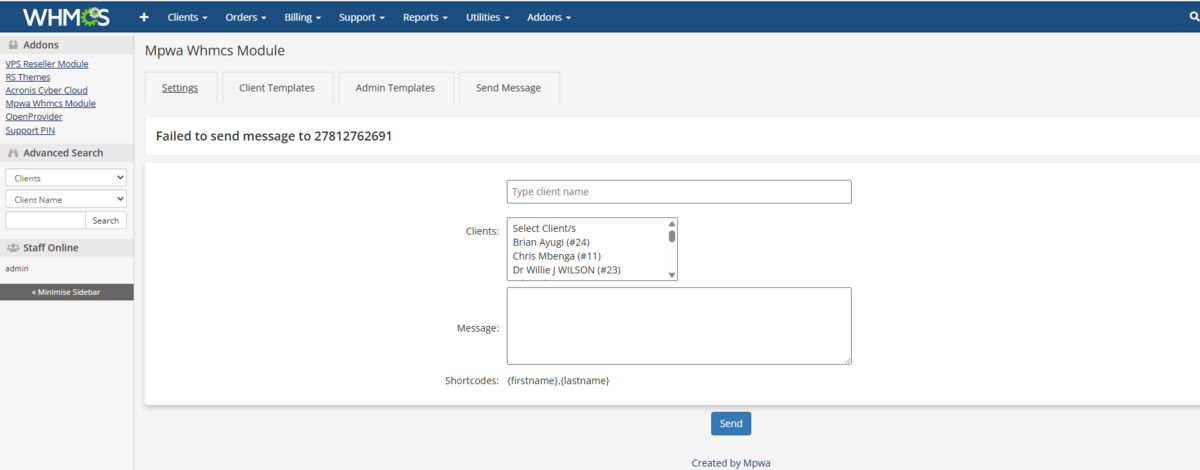Select the Settings tab

pyautogui.click(x=180, y=88)
